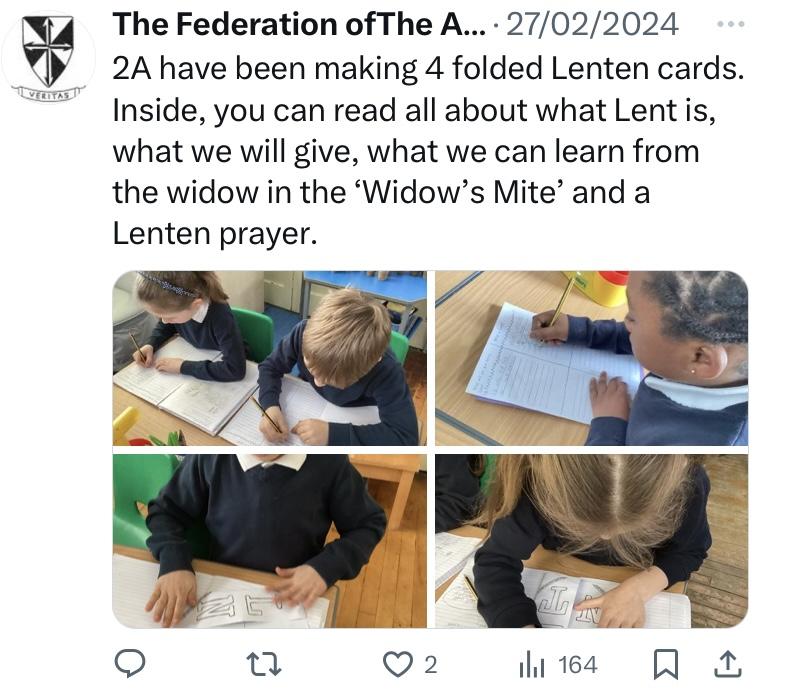
Task: Open top-left photo of two children writing
Action: (x=270, y=358)
